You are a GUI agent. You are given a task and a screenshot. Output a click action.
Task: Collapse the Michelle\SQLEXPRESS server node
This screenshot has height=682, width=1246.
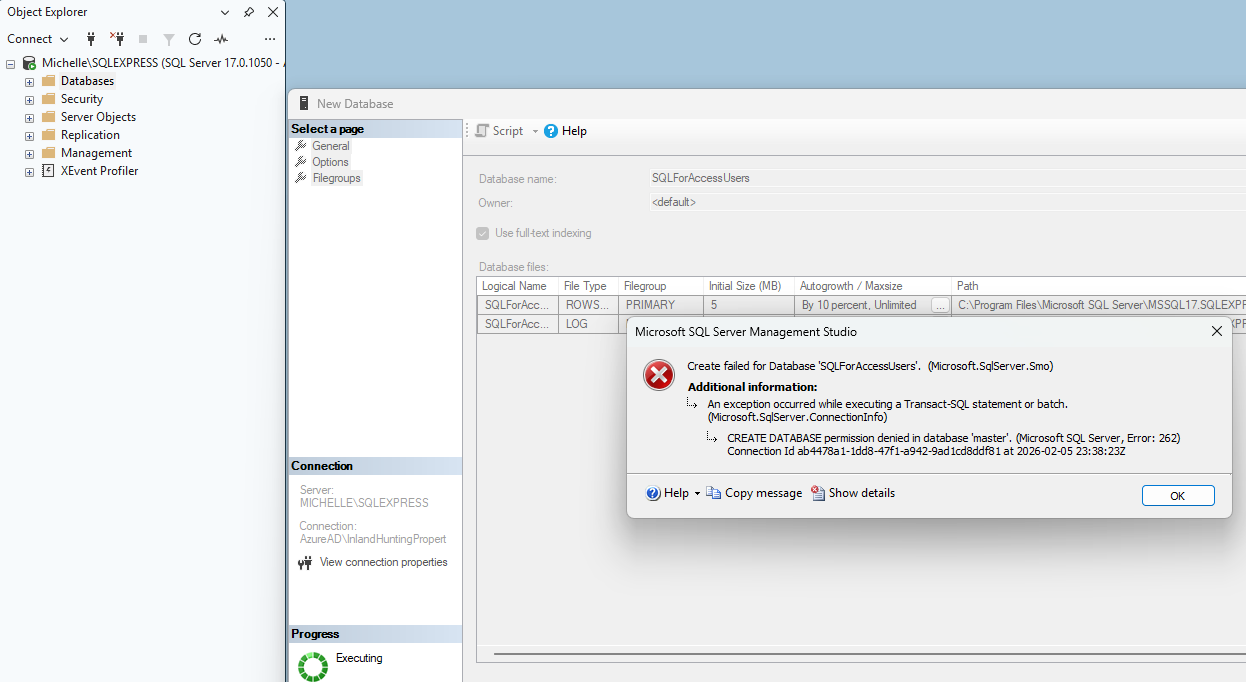click(x=10, y=64)
